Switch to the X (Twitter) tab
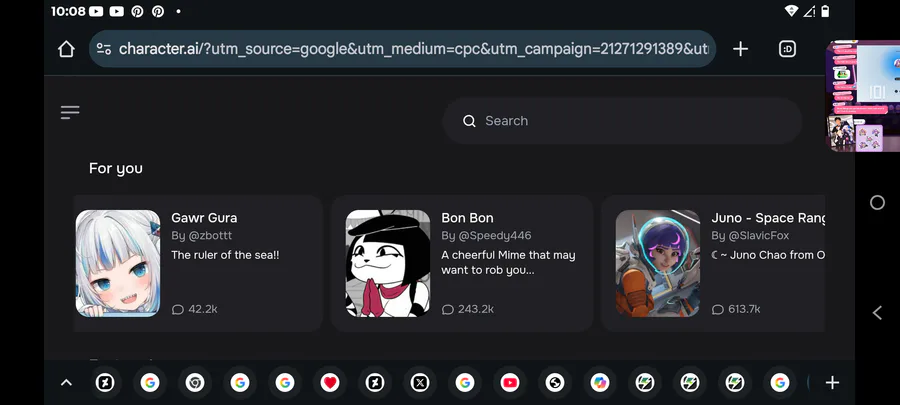 (420, 383)
